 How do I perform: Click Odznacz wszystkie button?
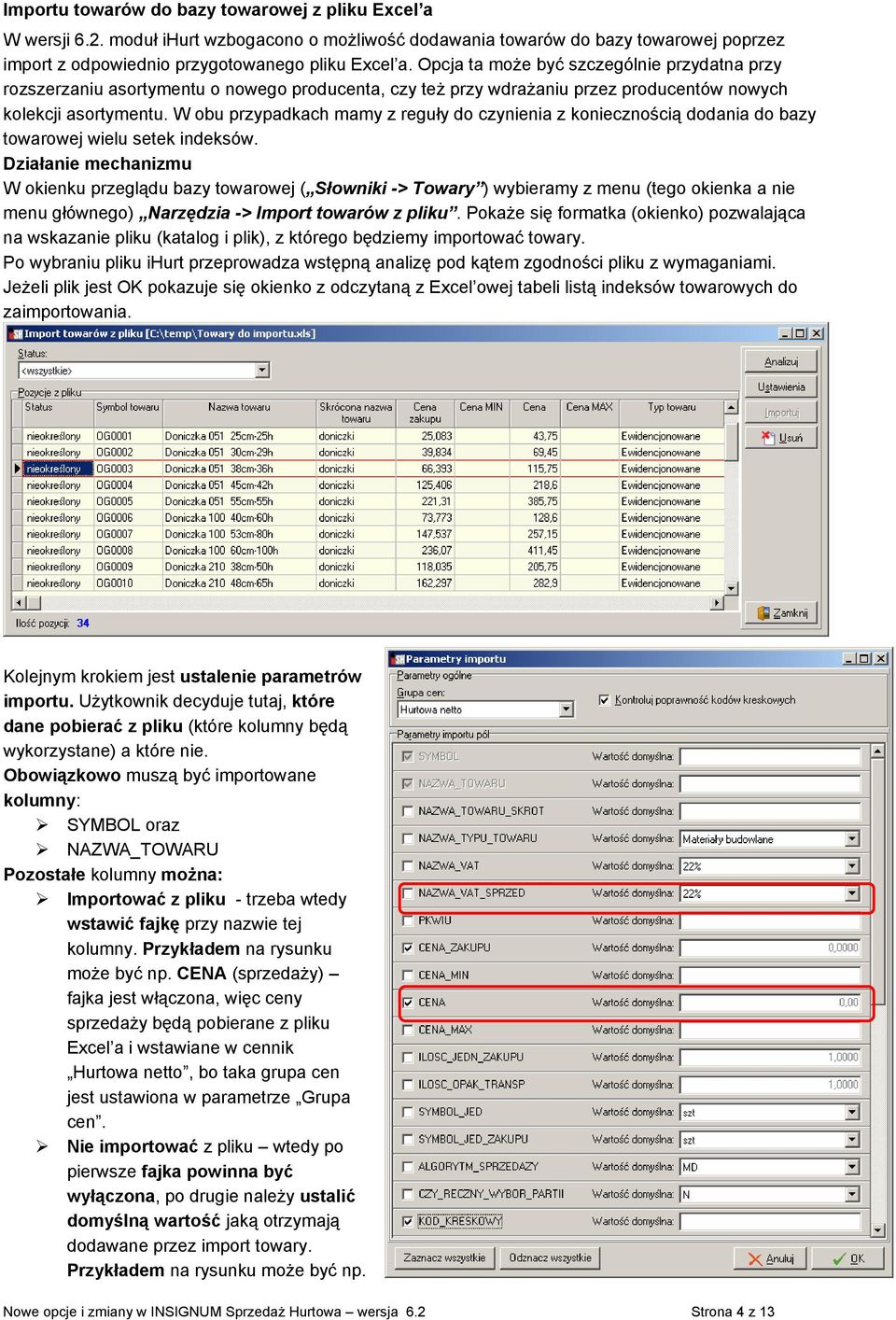tap(550, 1257)
